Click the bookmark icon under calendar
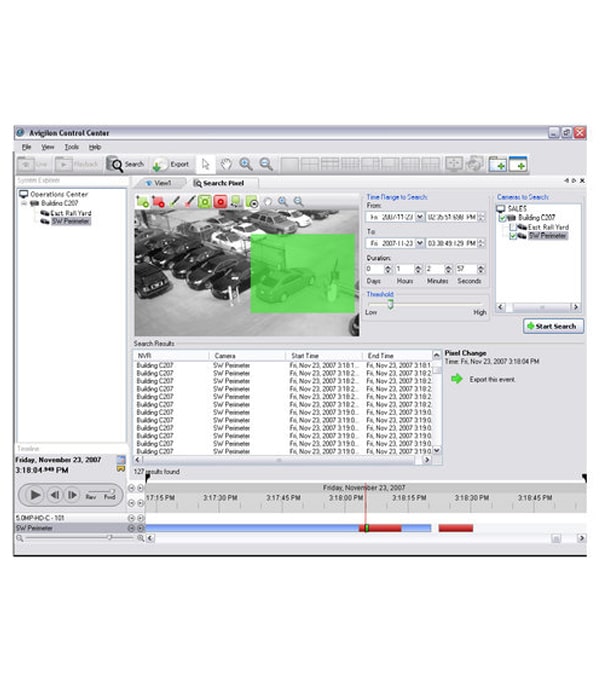 [121, 469]
